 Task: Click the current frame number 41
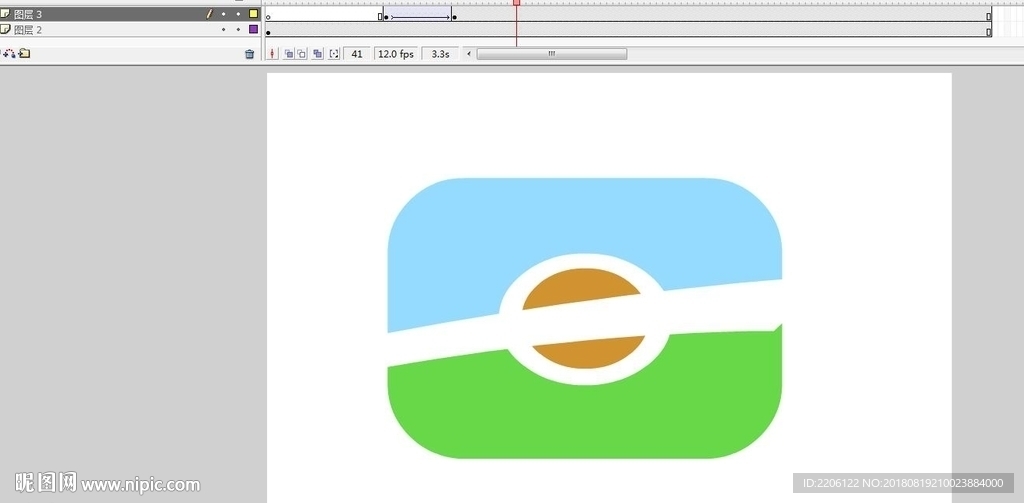point(357,54)
